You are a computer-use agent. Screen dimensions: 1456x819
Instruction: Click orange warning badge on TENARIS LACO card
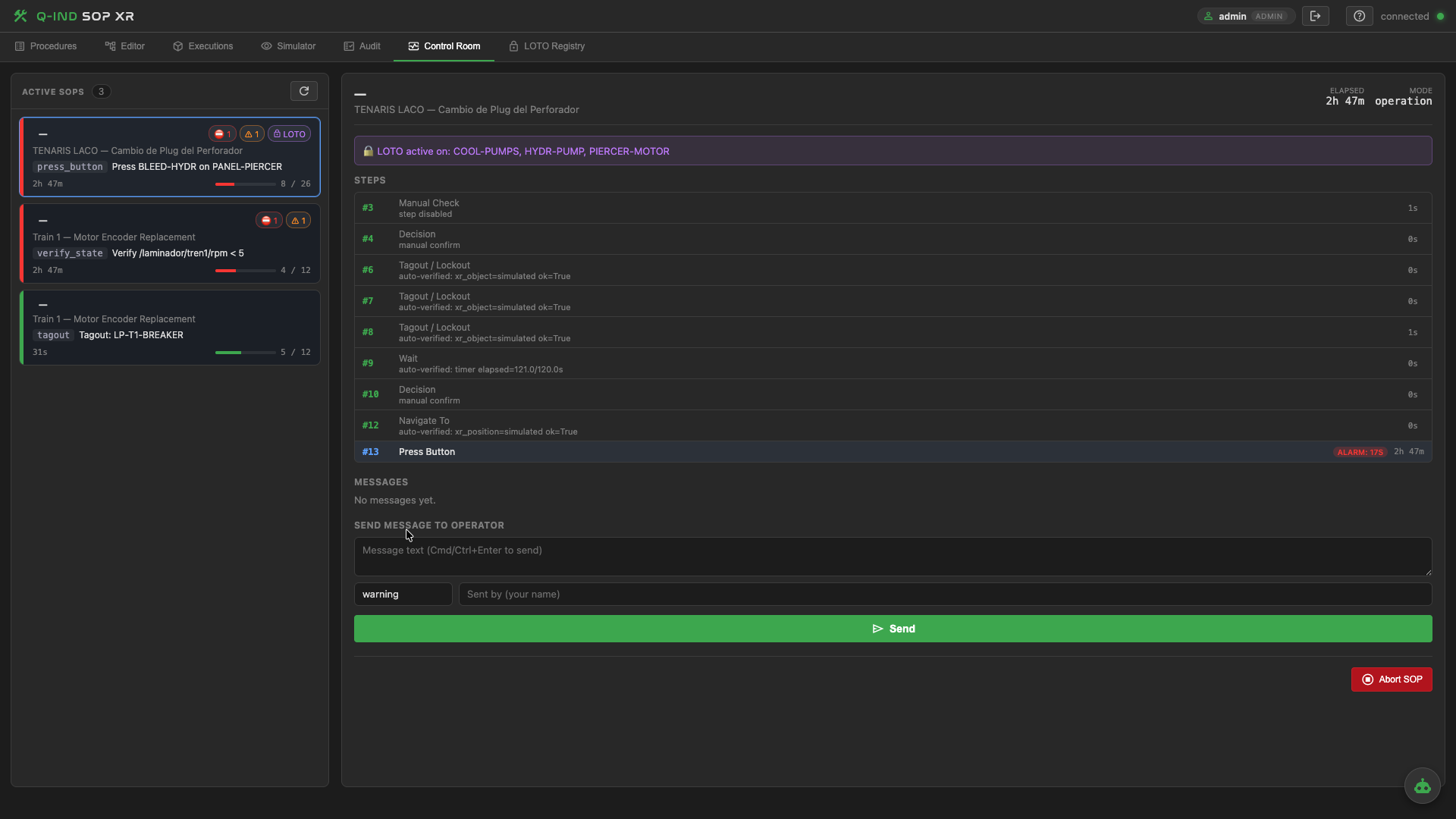click(252, 134)
